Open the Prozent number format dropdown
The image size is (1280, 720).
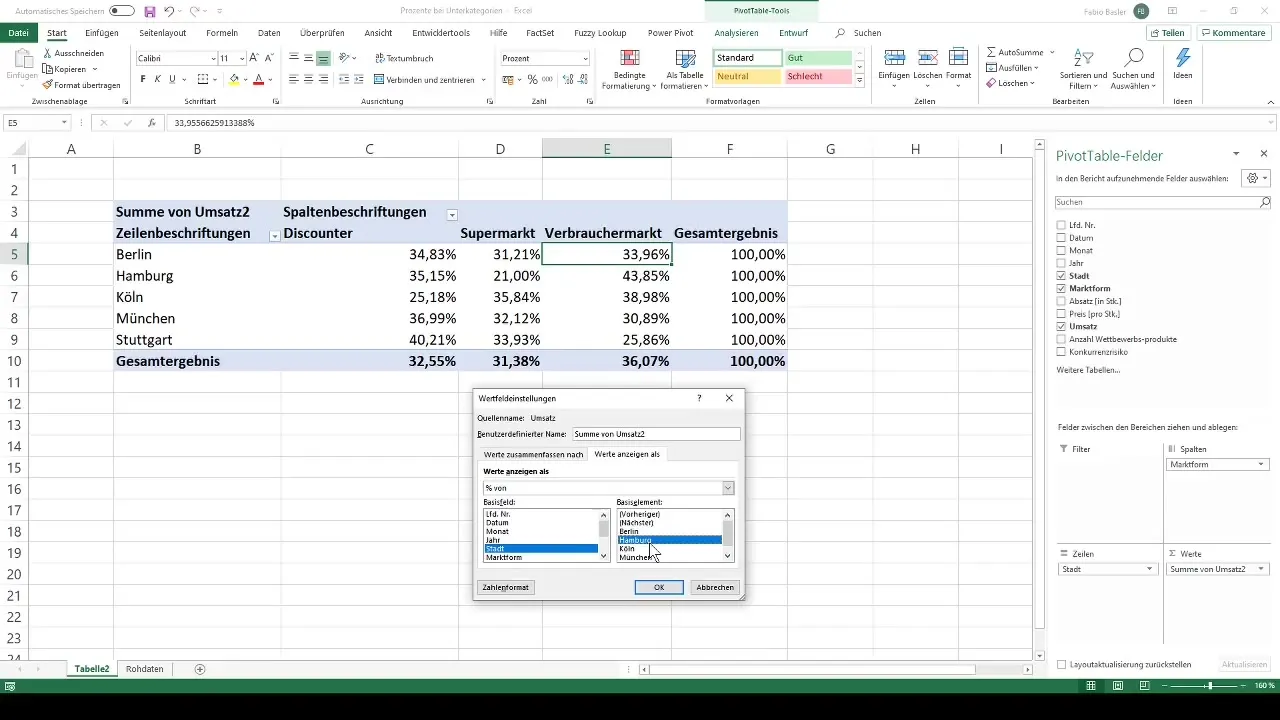[585, 59]
